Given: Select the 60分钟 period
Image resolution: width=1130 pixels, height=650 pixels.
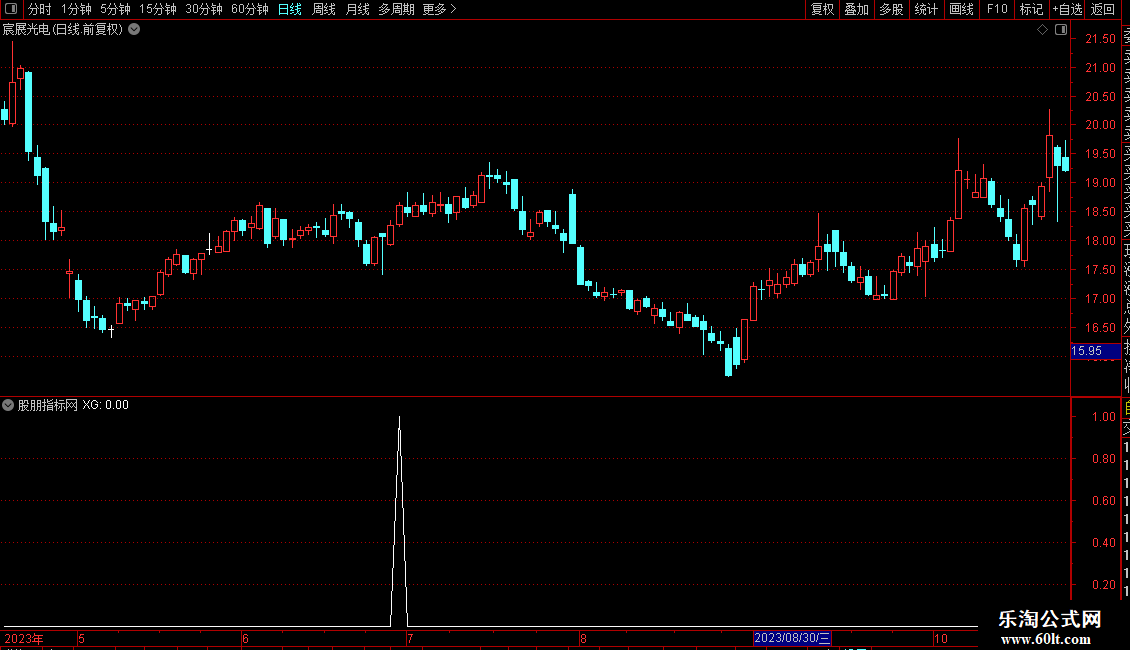Looking at the screenshot, I should tap(250, 9).
